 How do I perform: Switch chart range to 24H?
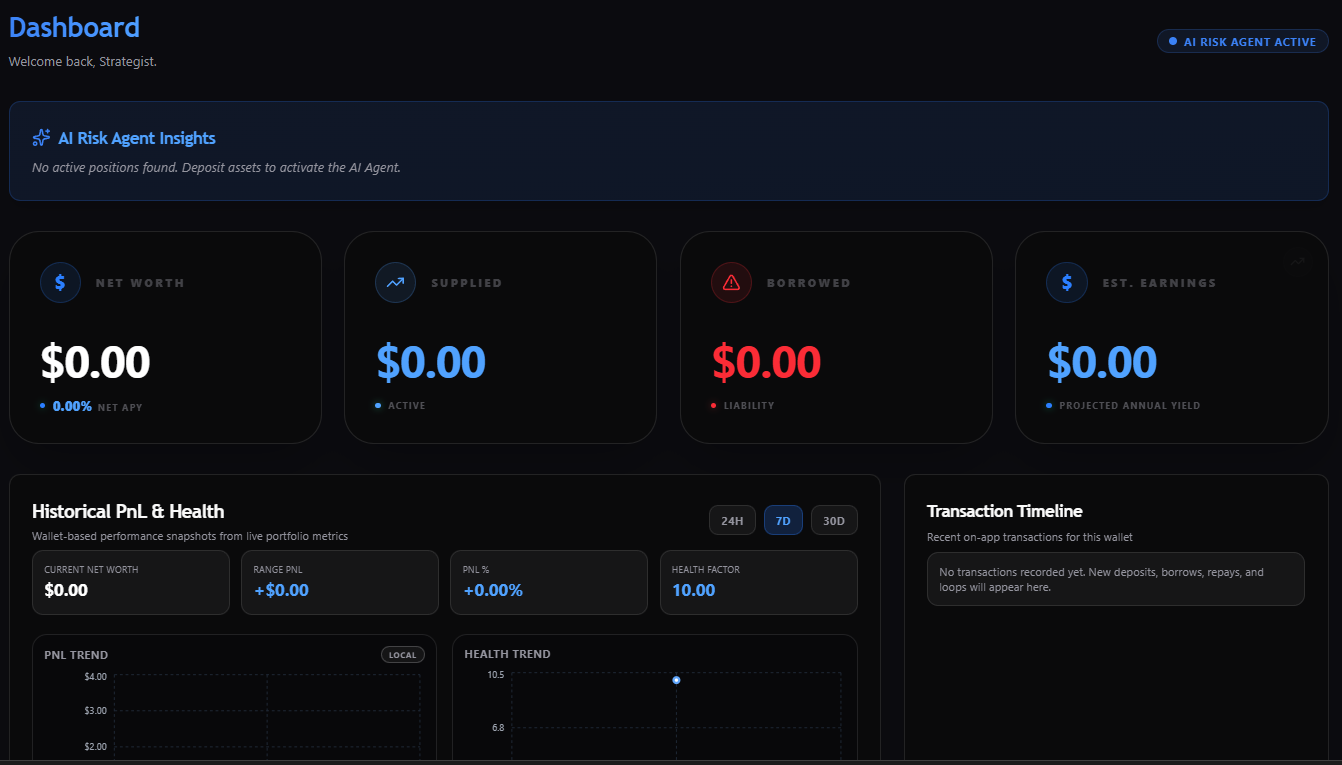(732, 521)
